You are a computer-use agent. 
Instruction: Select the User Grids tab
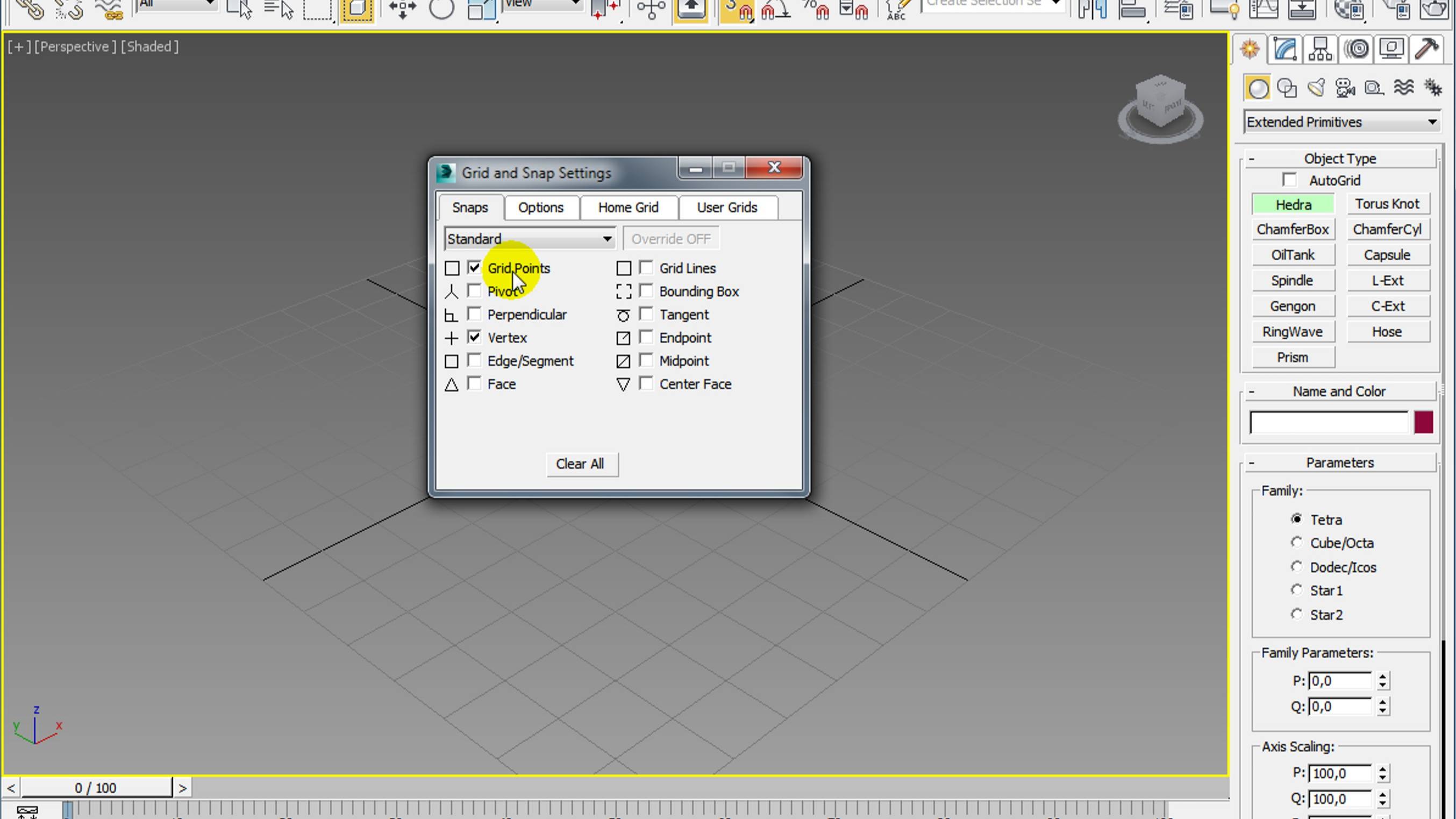(727, 207)
